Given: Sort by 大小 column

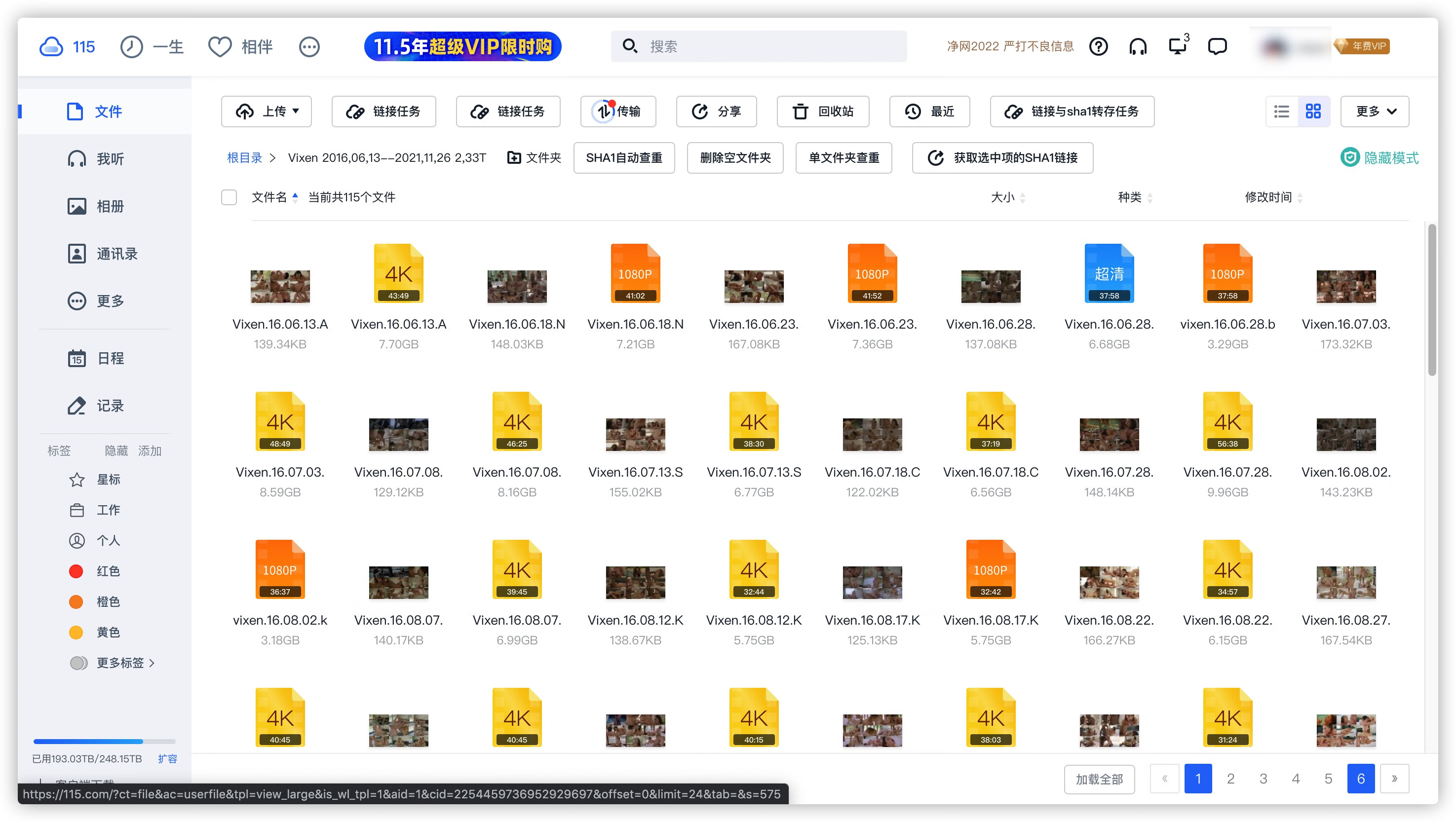Looking at the screenshot, I should [1008, 197].
